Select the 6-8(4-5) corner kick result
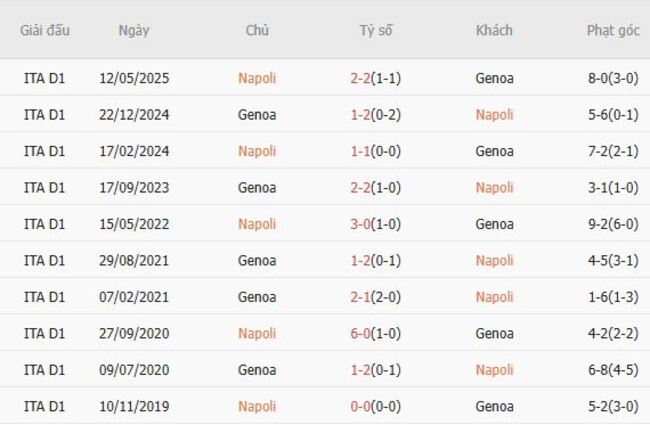Image resolution: width=650 pixels, height=425 pixels. (613, 370)
